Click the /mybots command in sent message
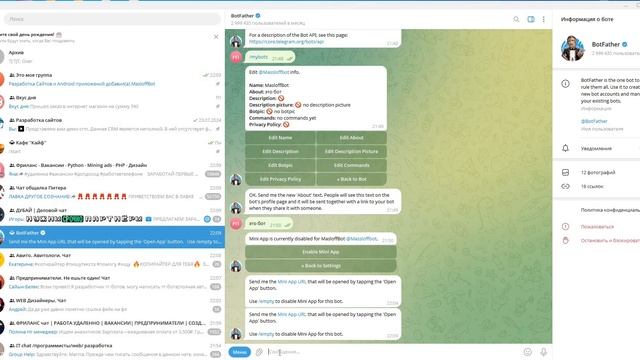 pyautogui.click(x=258, y=57)
